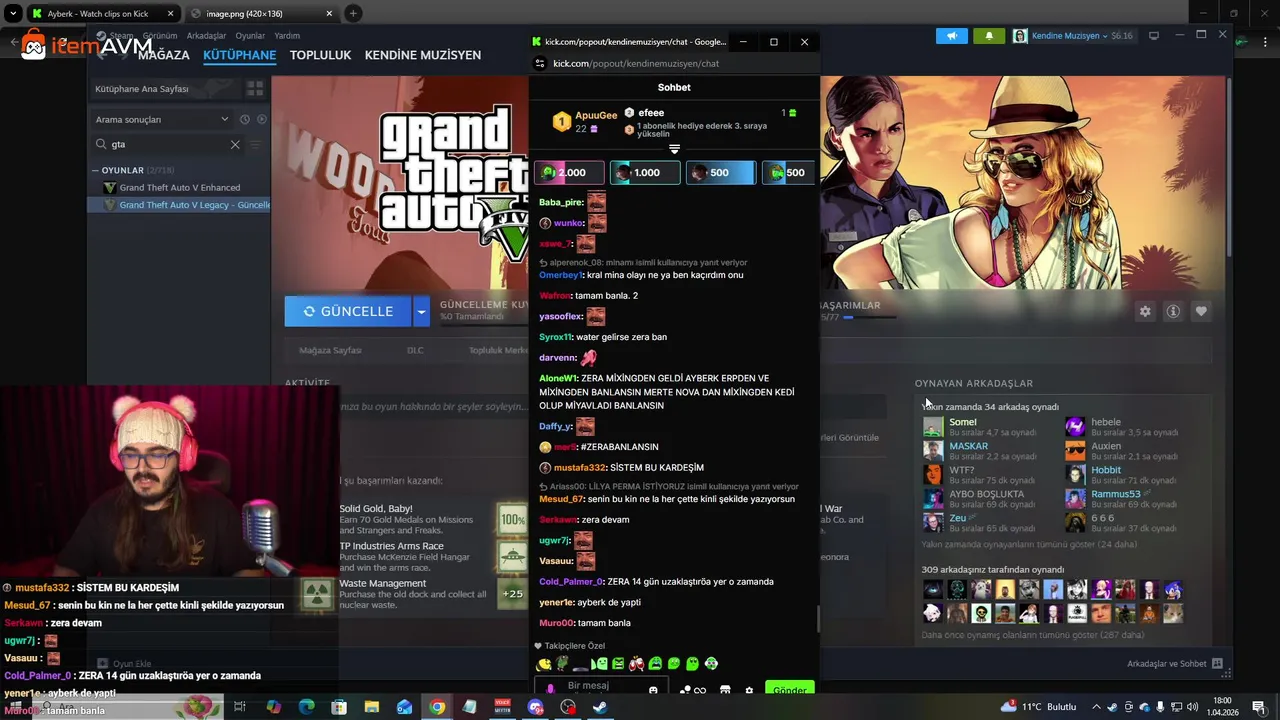The image size is (1280, 720).
Task: Open Arkadaşlar ve Sohbet panel
Action: click(x=1174, y=664)
